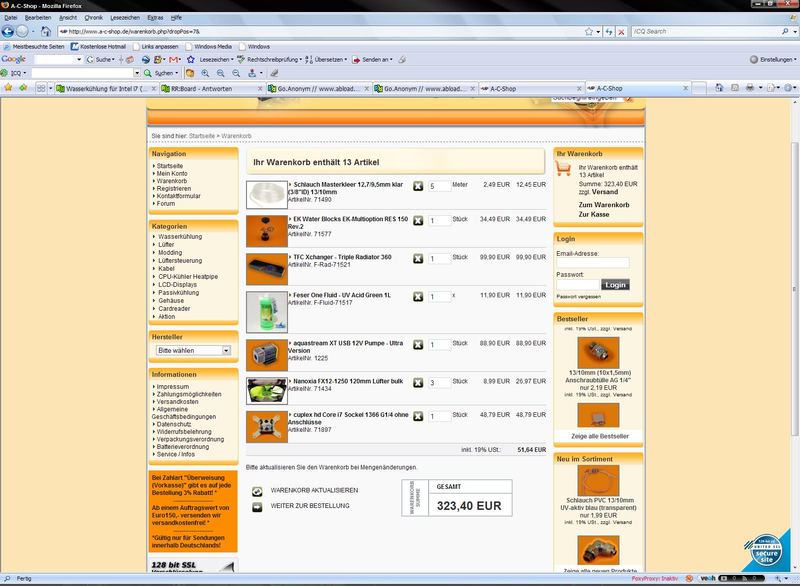Close the 'RR:Board - Antworten' tab

coord(260,89)
